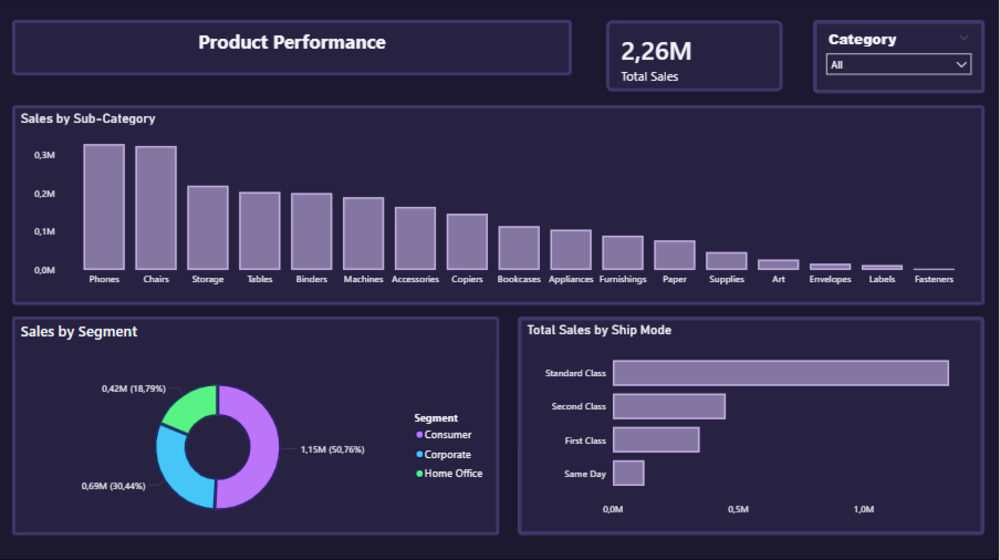Click the Furnishings bar

click(622, 253)
